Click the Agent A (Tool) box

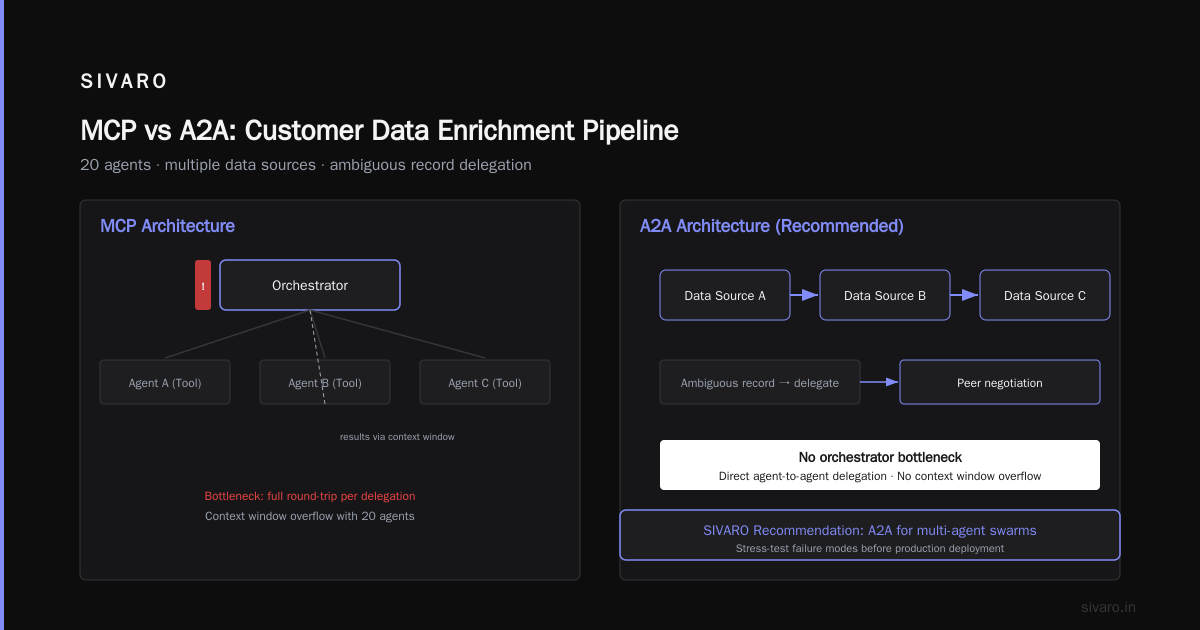165,382
